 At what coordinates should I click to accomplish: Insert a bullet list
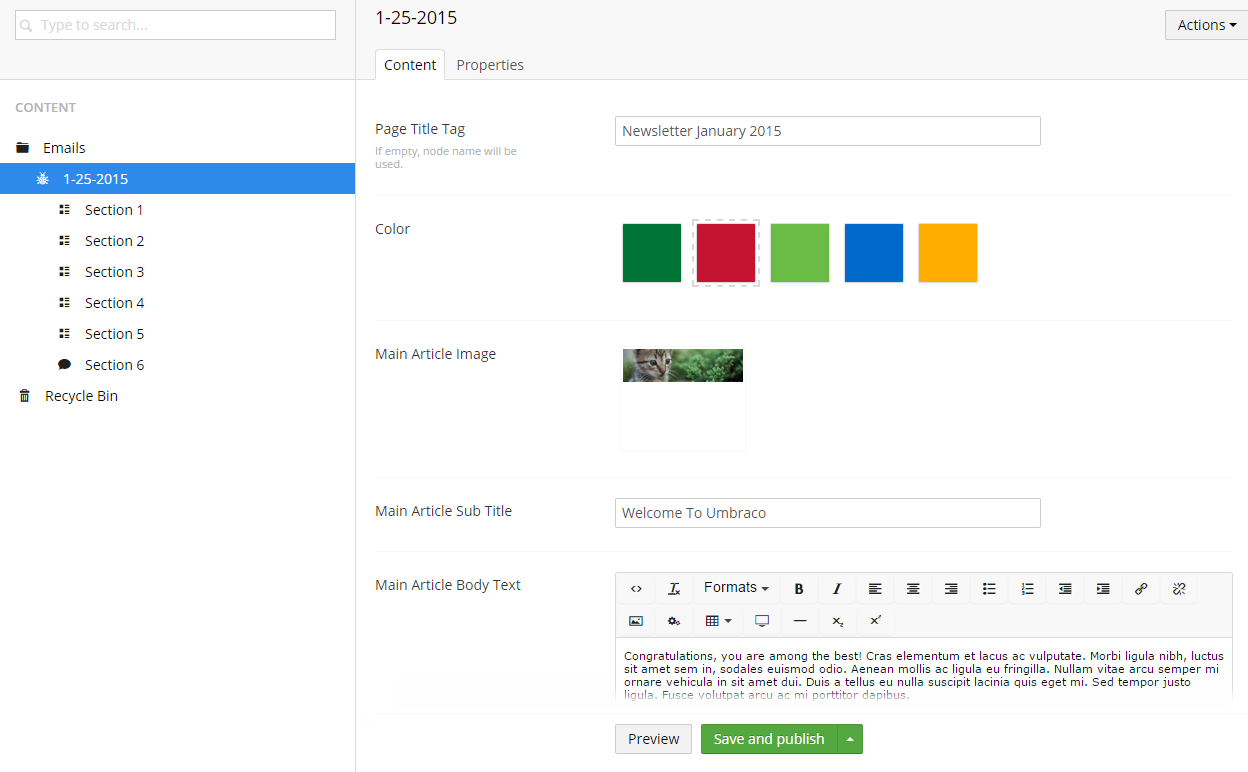989,589
